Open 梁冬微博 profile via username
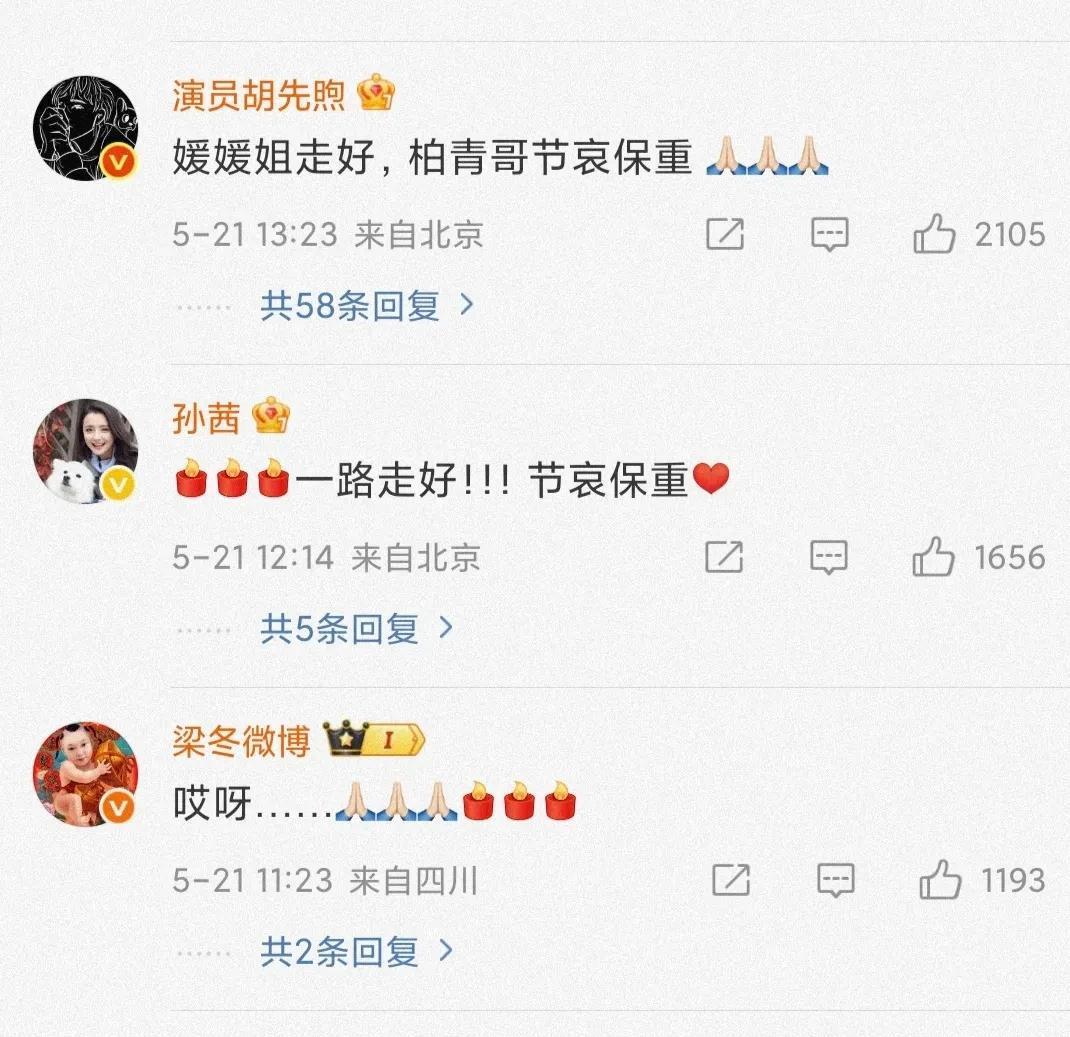Screen dimensions: 1070x1037 (x=241, y=740)
